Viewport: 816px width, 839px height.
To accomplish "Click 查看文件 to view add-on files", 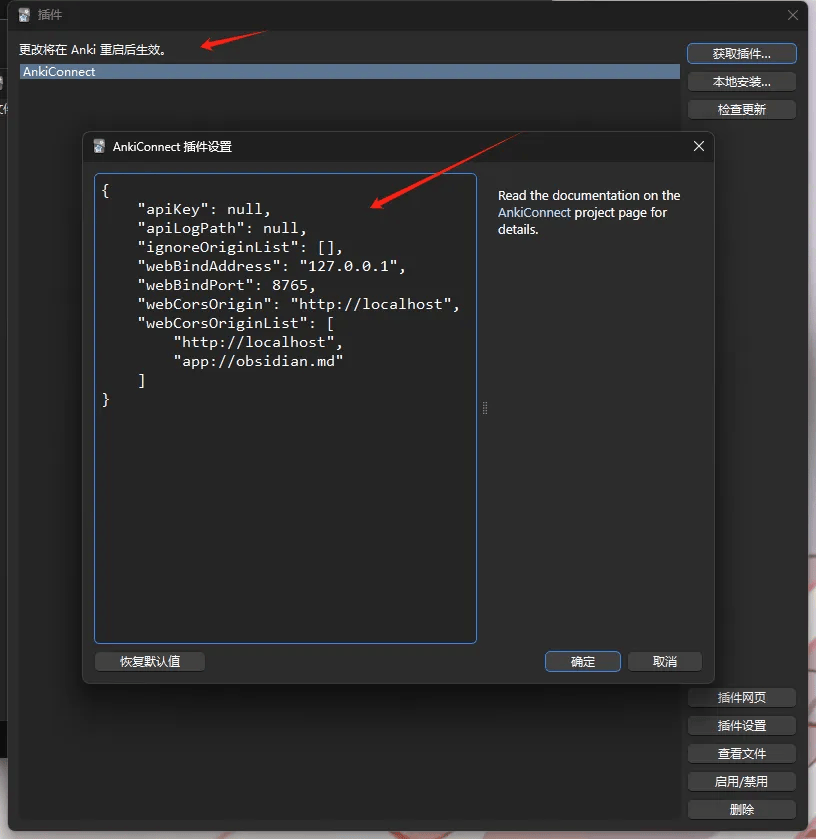I will point(742,753).
